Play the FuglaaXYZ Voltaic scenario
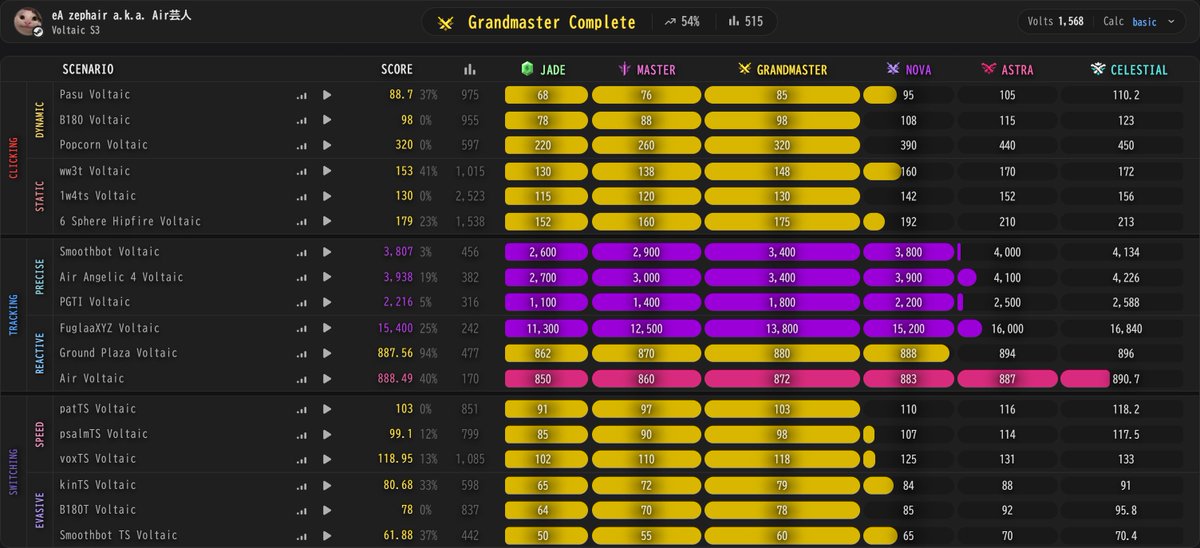 tap(326, 328)
